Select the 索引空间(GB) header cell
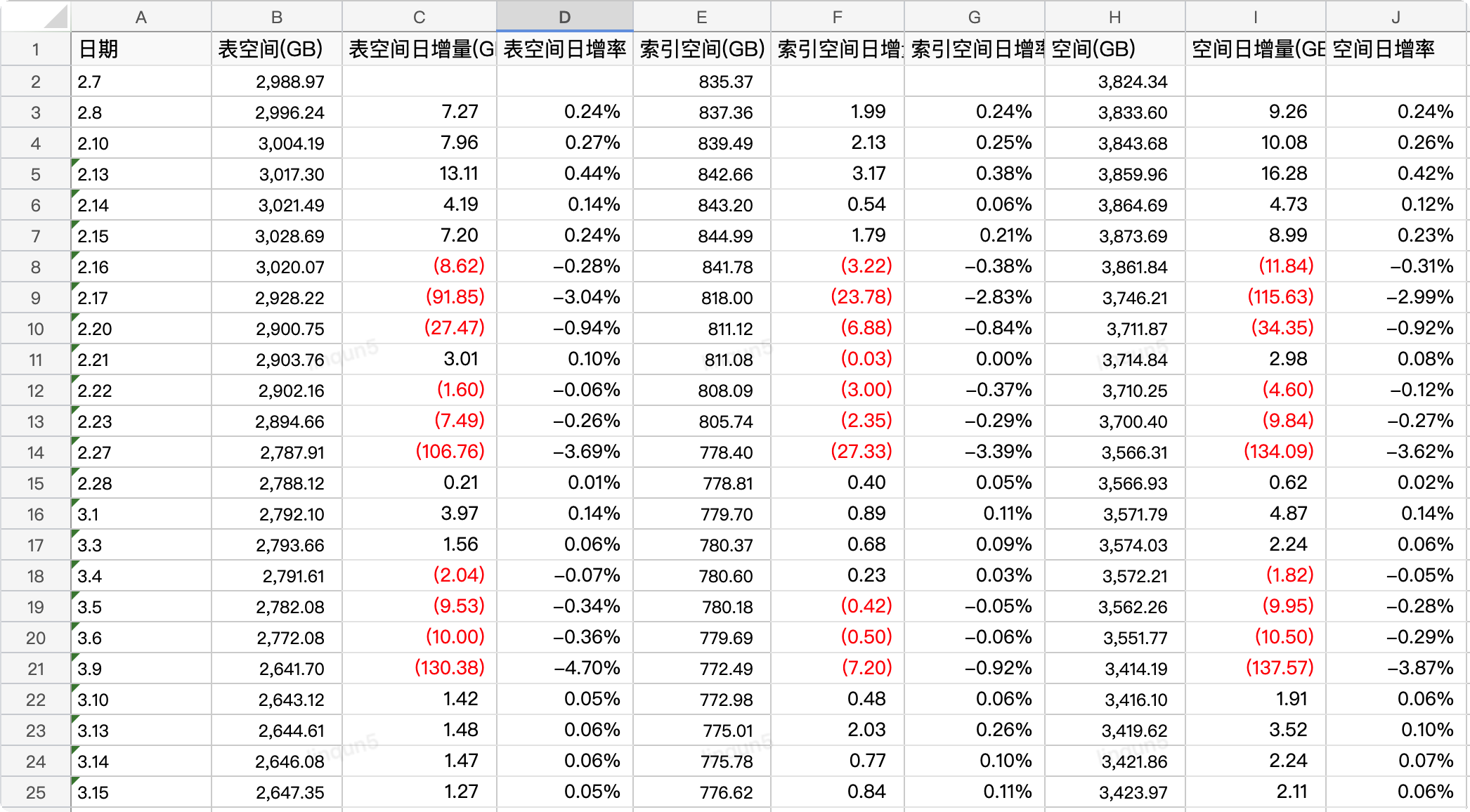 (701, 49)
